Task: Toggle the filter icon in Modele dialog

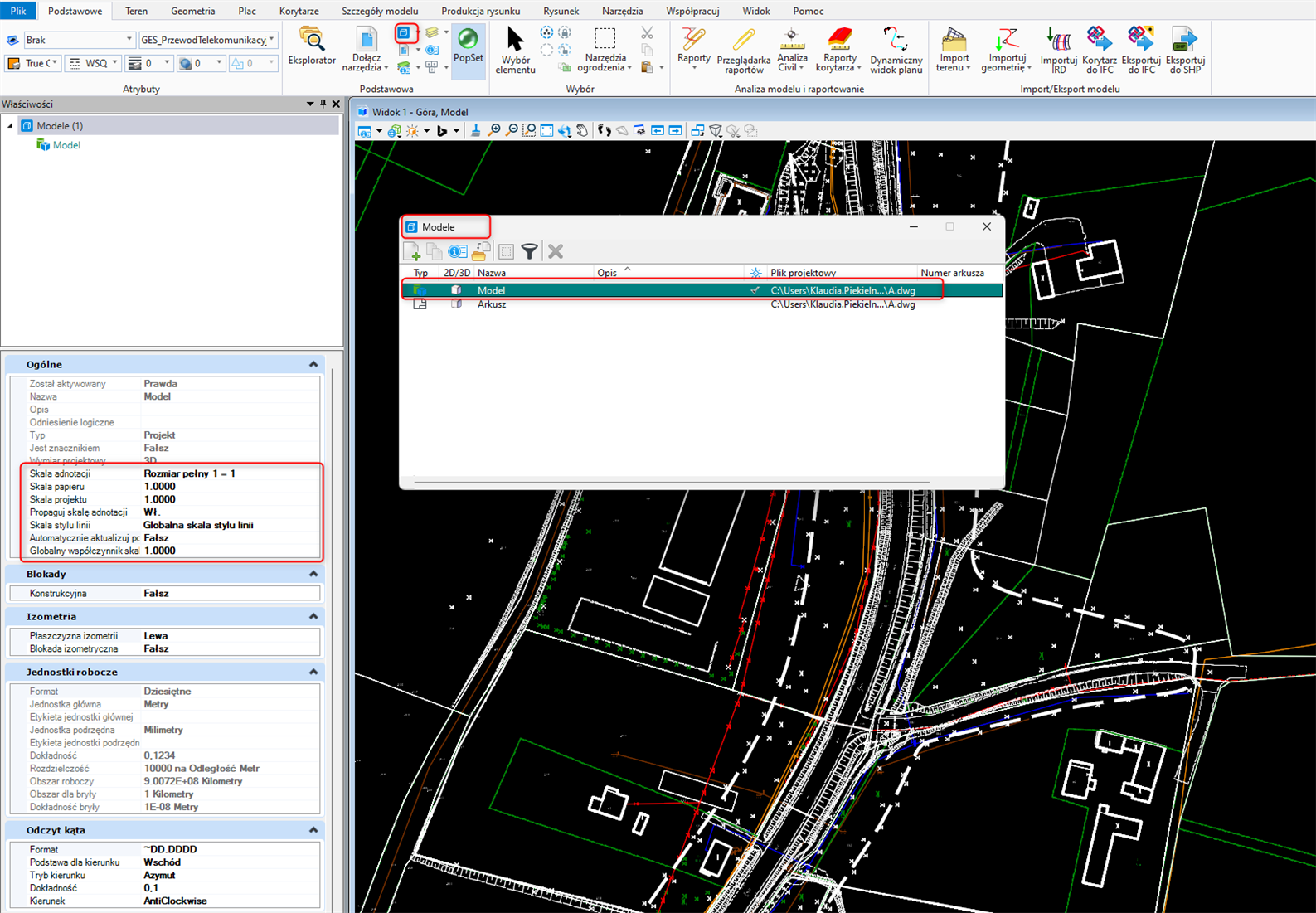Action: [529, 251]
